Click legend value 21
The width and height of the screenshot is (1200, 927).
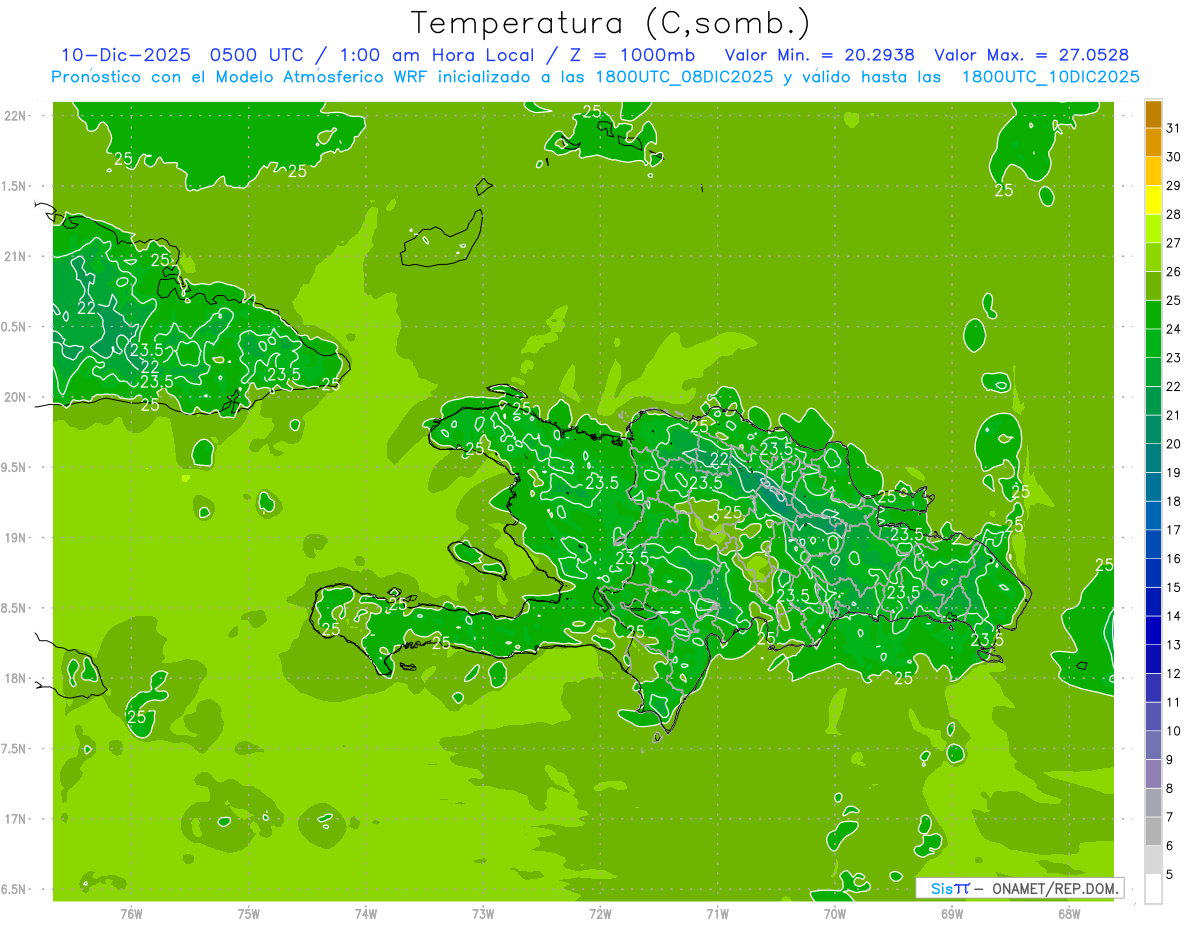click(x=1174, y=415)
